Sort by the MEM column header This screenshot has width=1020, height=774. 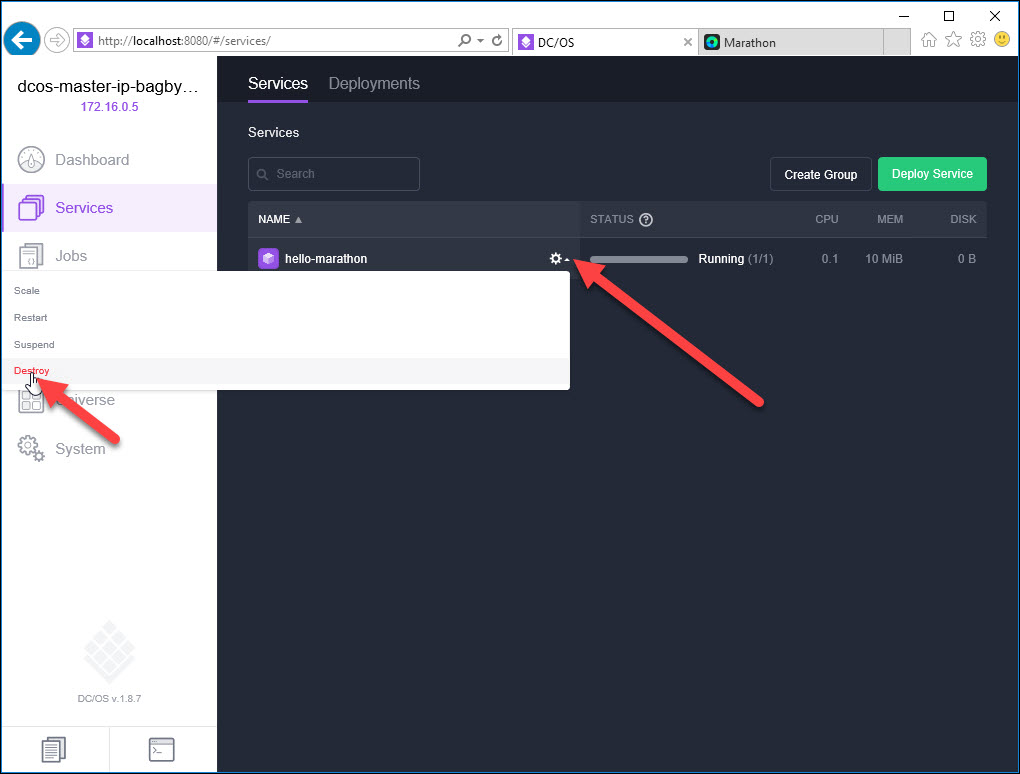[890, 219]
